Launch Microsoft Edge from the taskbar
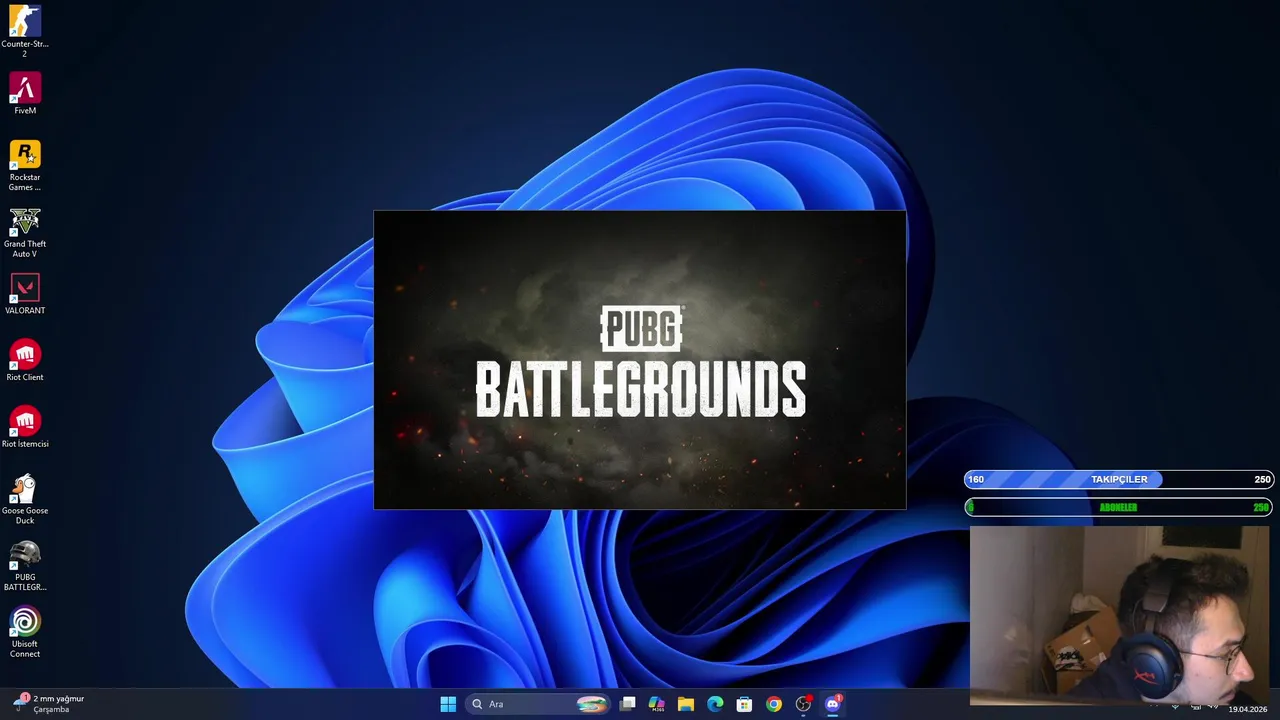Screen dimensions: 1280x720 coord(715,704)
